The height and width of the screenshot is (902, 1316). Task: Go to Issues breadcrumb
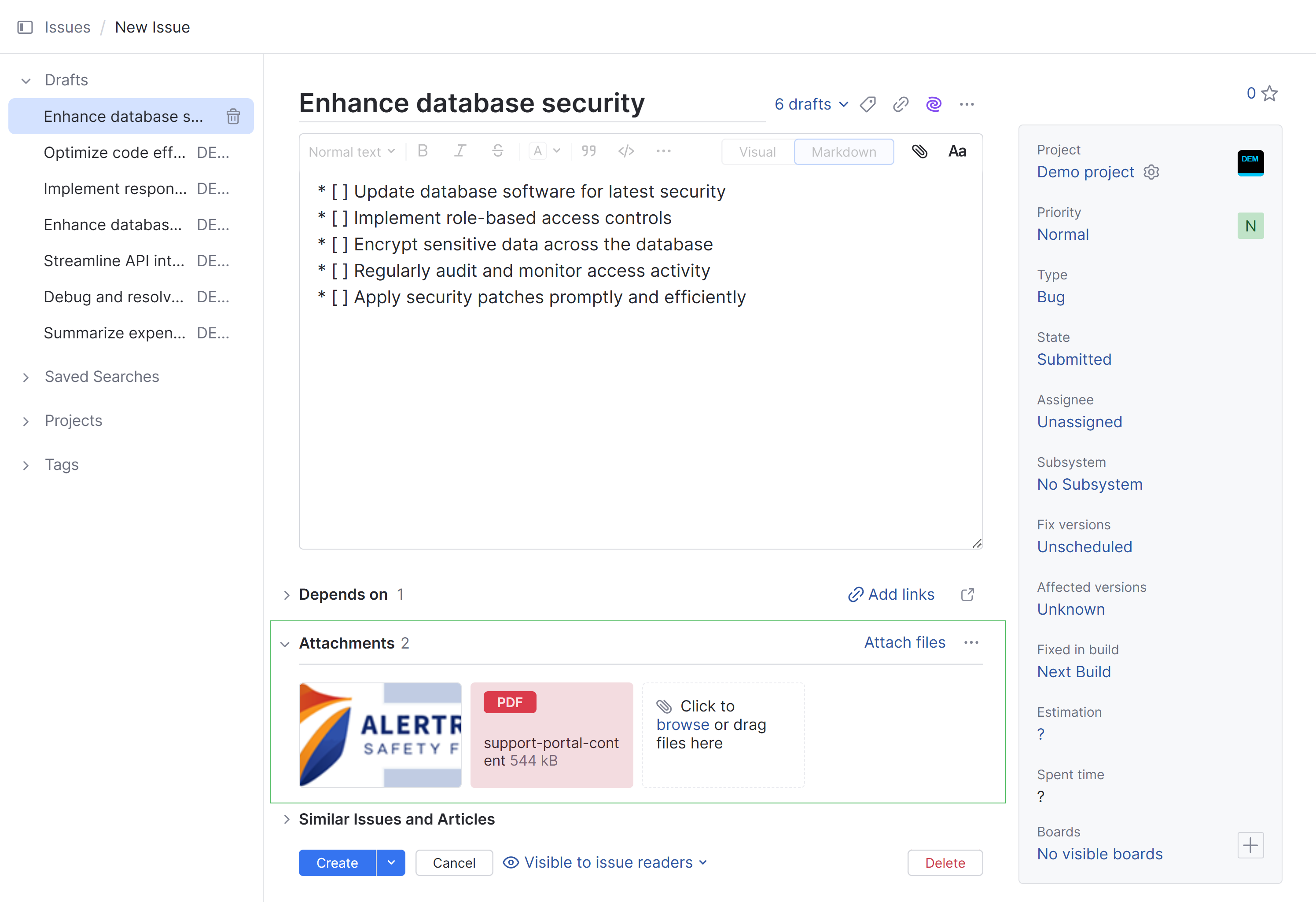pyautogui.click(x=67, y=27)
